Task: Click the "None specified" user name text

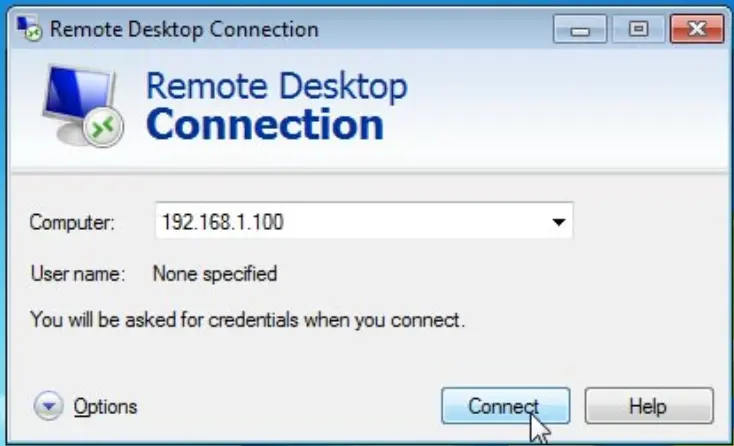Action: pos(214,272)
